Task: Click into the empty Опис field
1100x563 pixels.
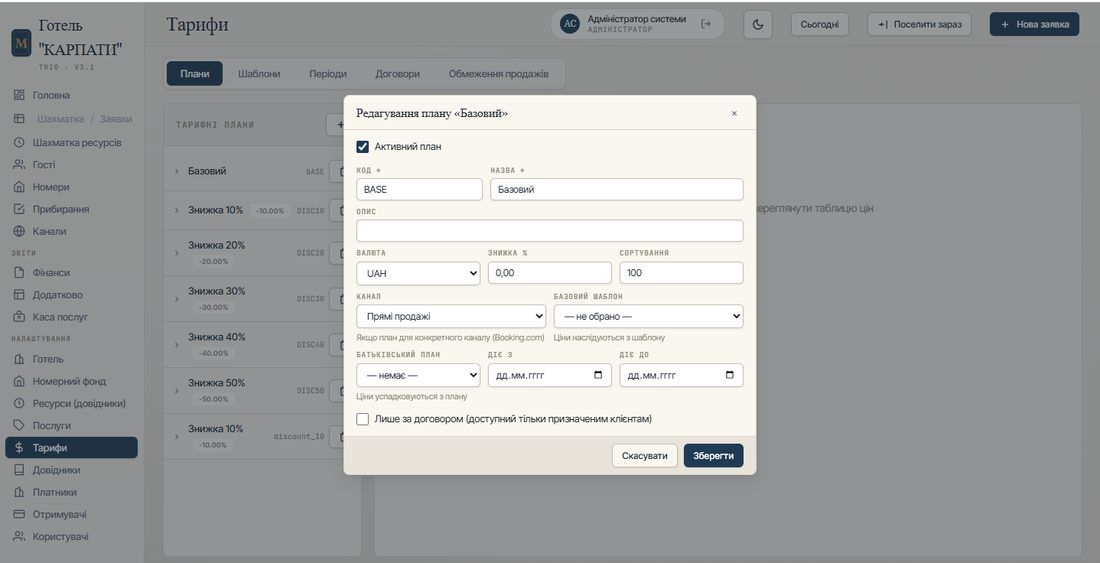Action: [550, 231]
